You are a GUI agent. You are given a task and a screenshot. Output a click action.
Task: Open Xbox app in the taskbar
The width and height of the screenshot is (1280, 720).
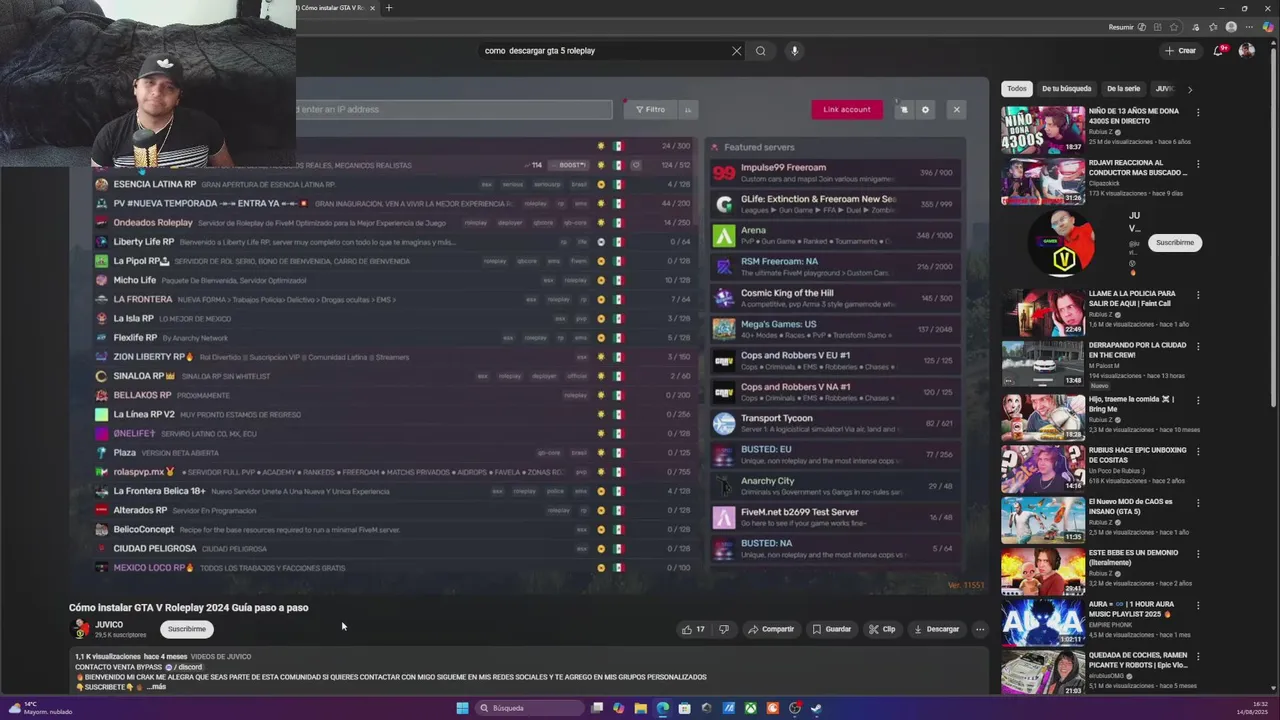(x=750, y=708)
